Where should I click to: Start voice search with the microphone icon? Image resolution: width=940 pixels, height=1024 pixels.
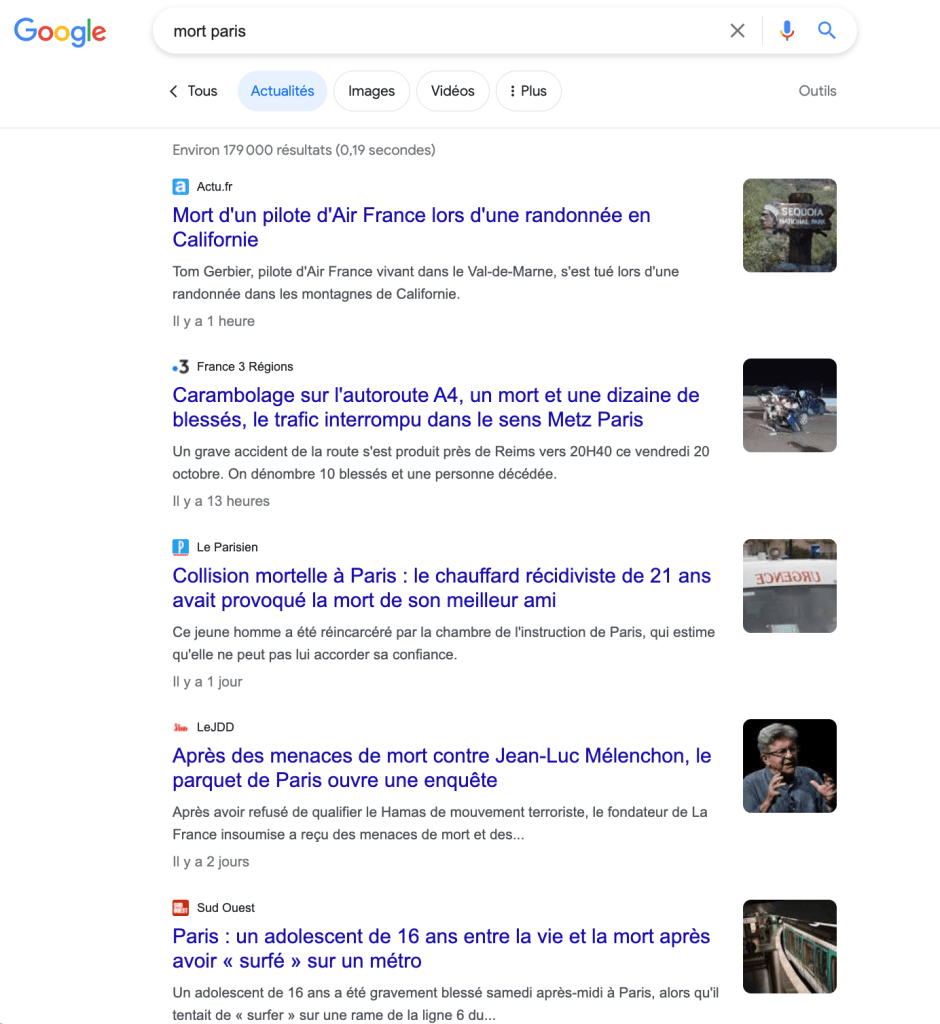[x=787, y=31]
